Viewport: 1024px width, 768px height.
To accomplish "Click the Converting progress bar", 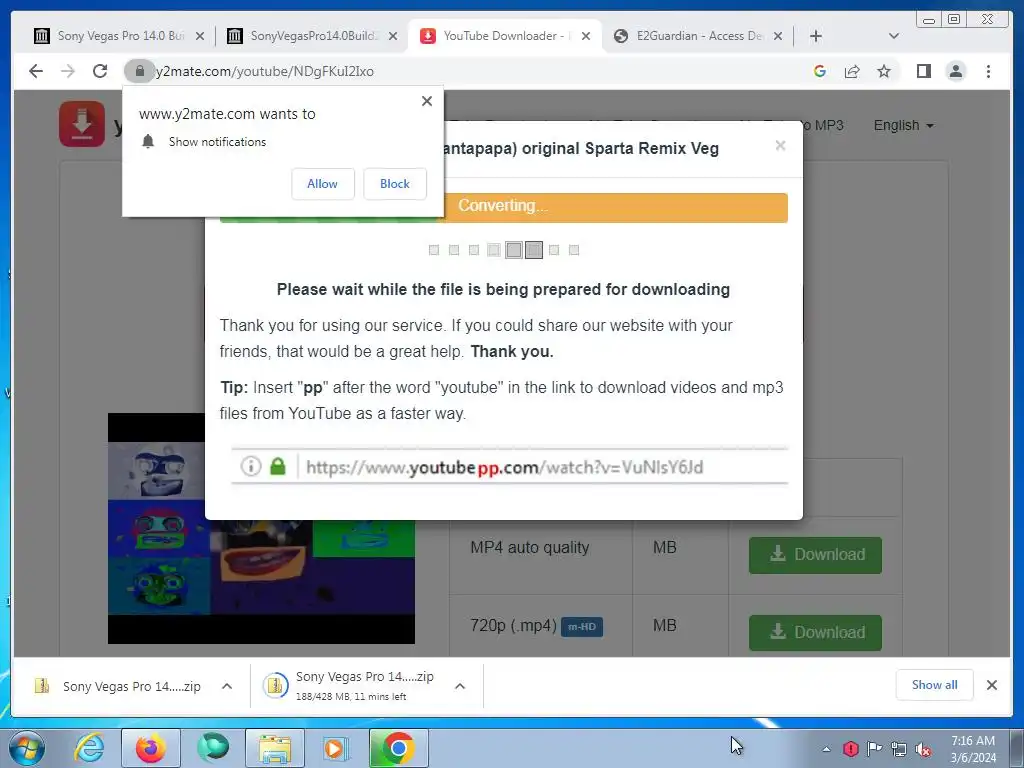I will pyautogui.click(x=504, y=207).
